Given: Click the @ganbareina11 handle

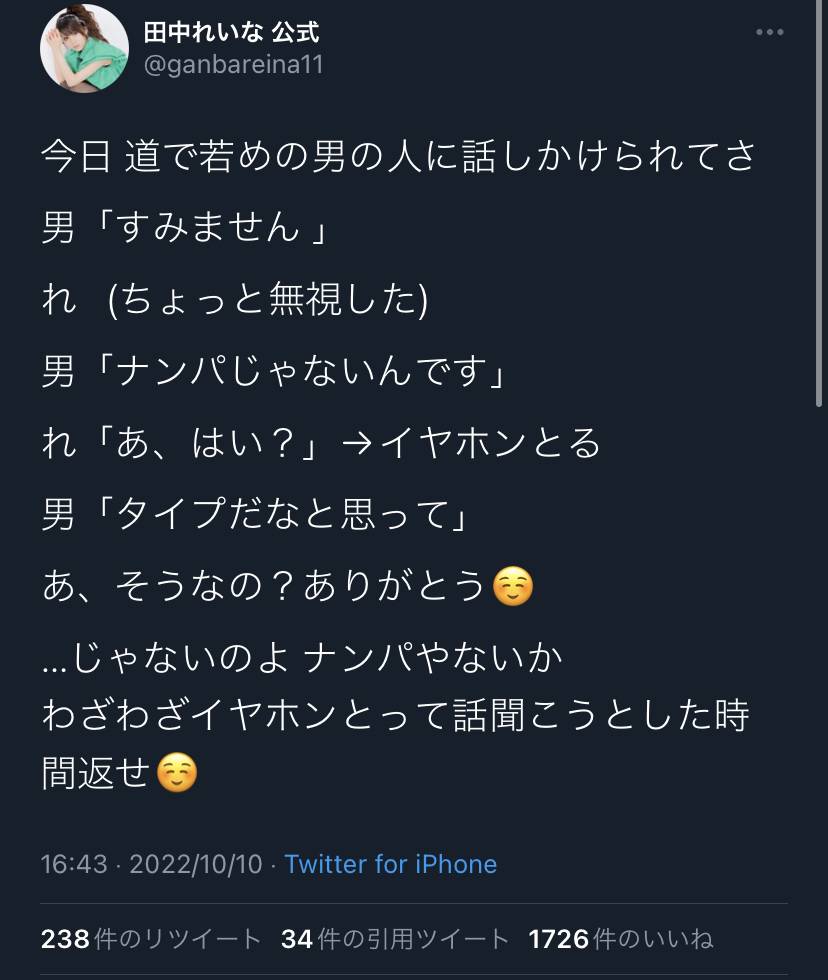Looking at the screenshot, I should pos(233,65).
